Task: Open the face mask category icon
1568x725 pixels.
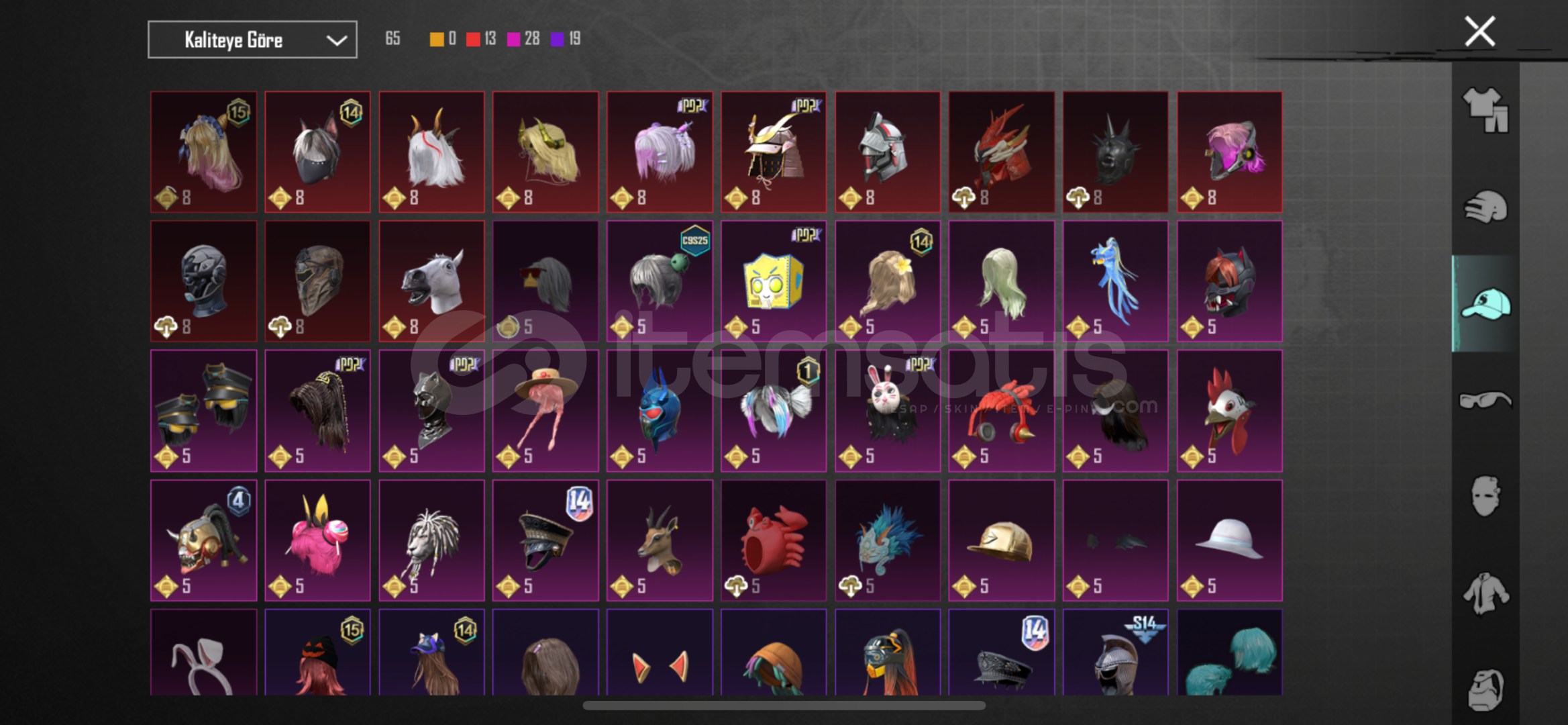Action: point(1485,496)
